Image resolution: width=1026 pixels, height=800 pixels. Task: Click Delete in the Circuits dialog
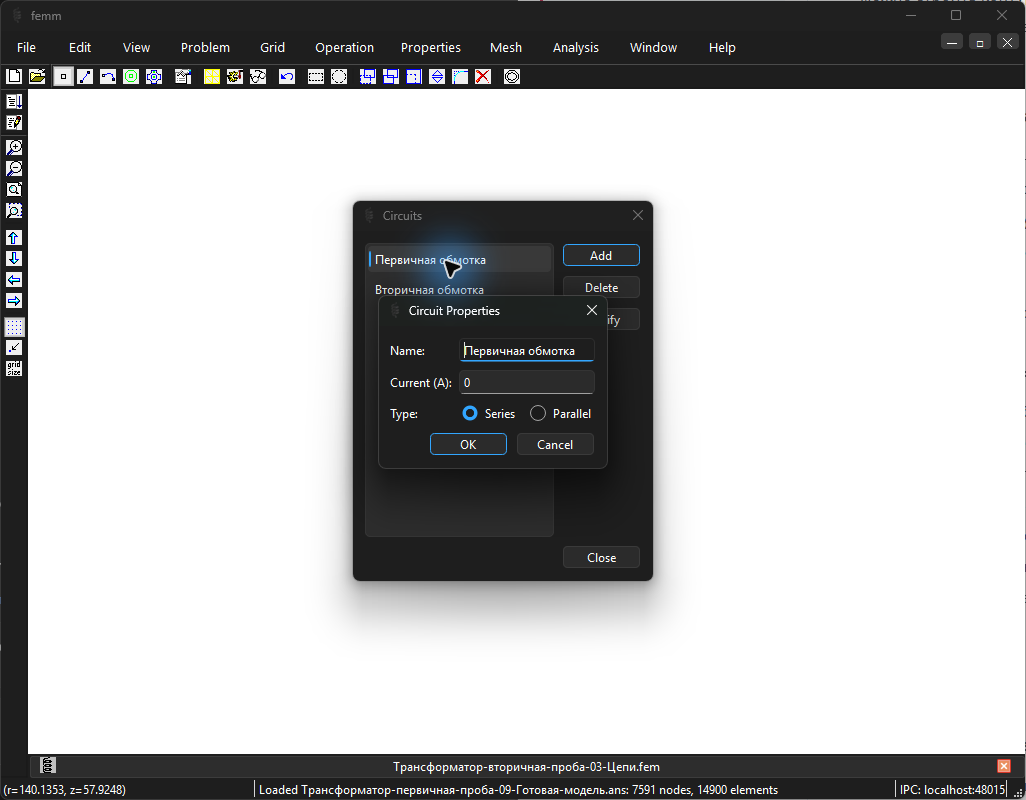pyautogui.click(x=601, y=288)
